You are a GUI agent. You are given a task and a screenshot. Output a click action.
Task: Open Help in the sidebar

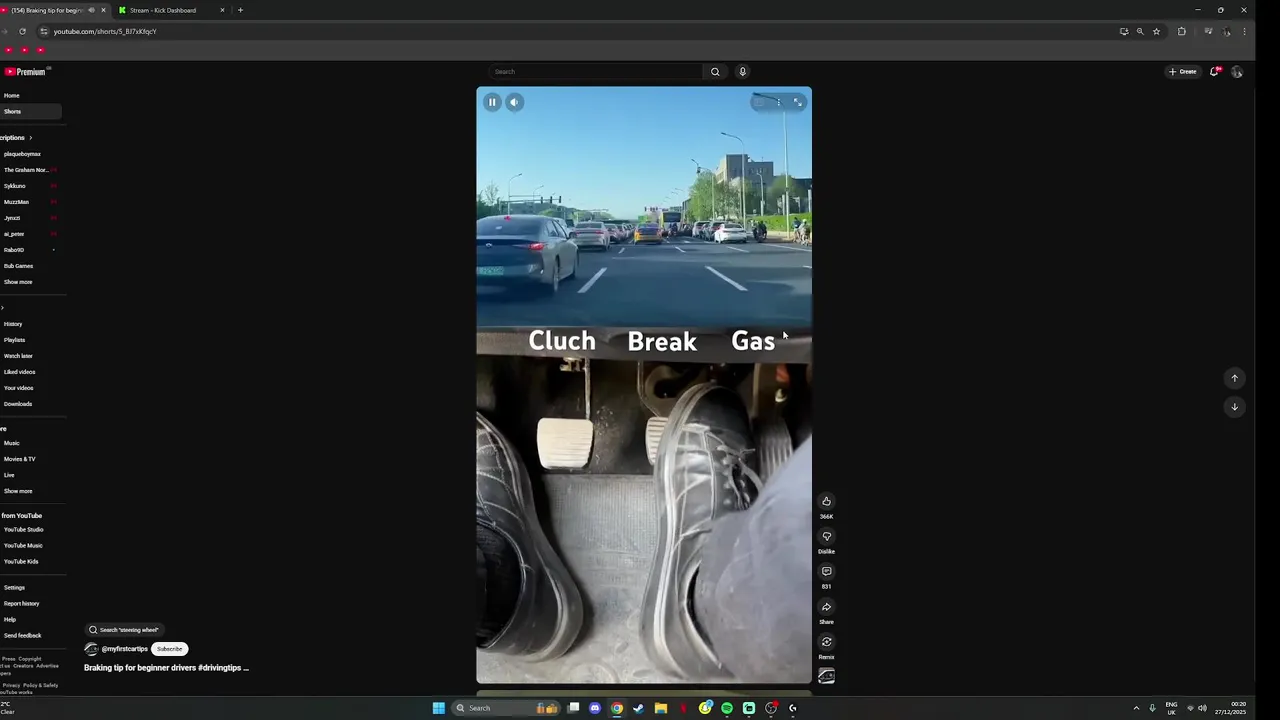(10, 620)
